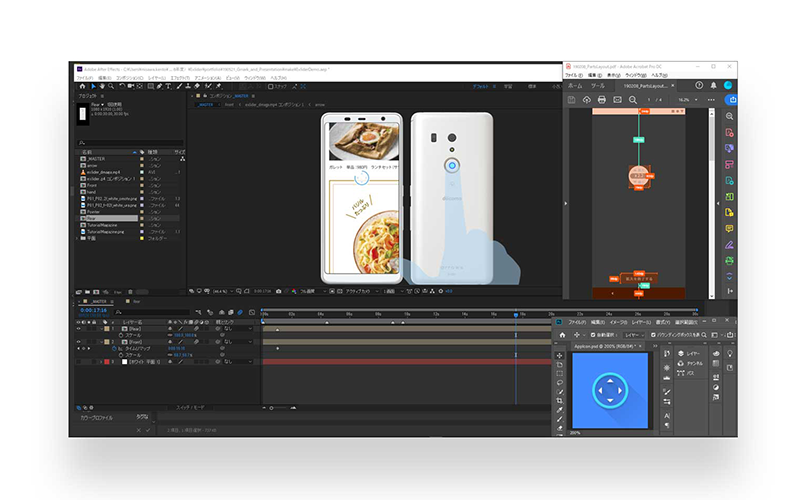Select the Rotation tool in After Effects
Screen dimensions: 800x500
tap(122, 87)
